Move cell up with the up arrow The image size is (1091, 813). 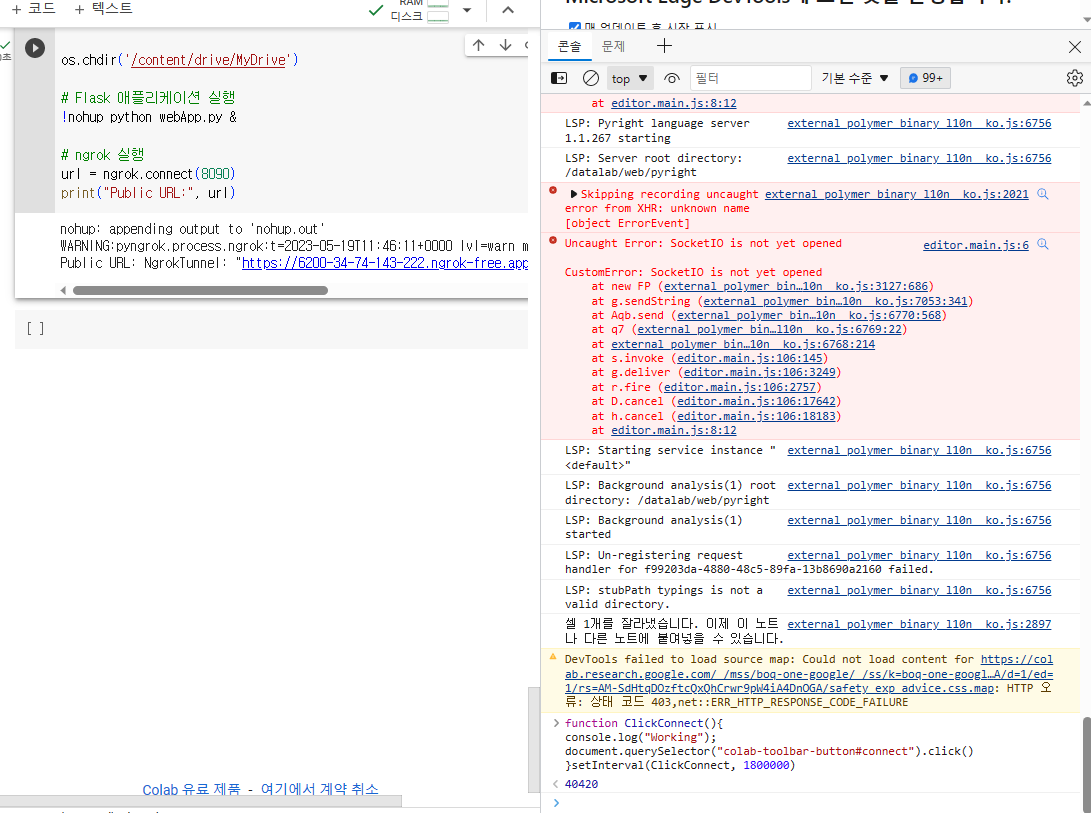pos(479,45)
